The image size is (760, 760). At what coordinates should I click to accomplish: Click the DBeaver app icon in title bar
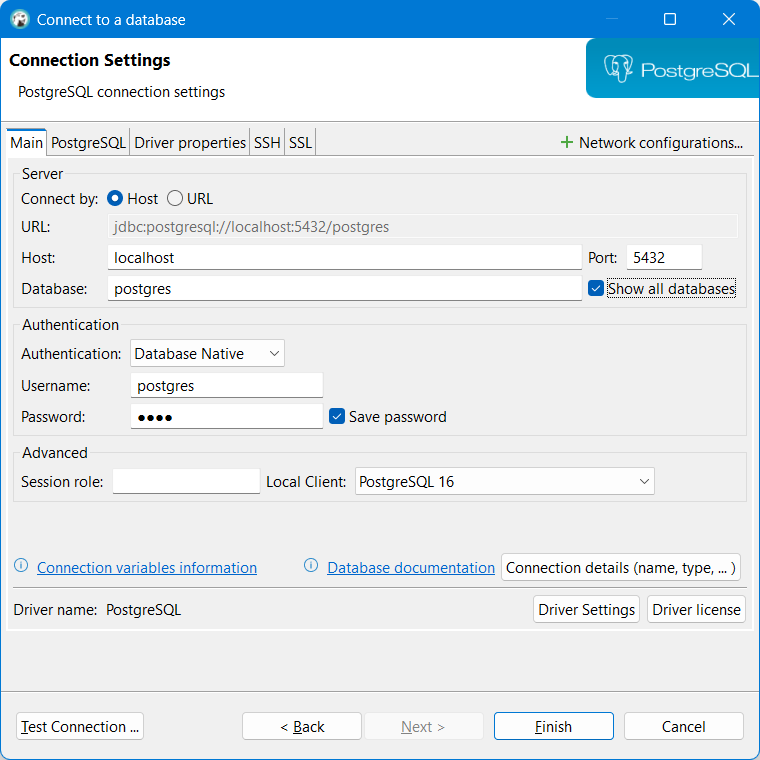coord(20,19)
